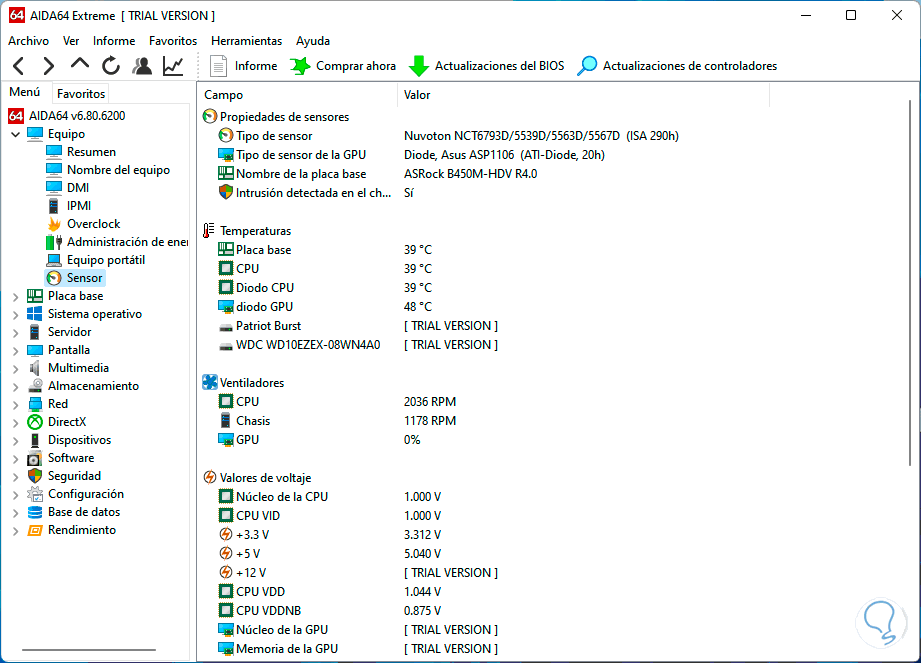Select Nombre del equipo tree item
The width and height of the screenshot is (921, 663).
(x=118, y=170)
